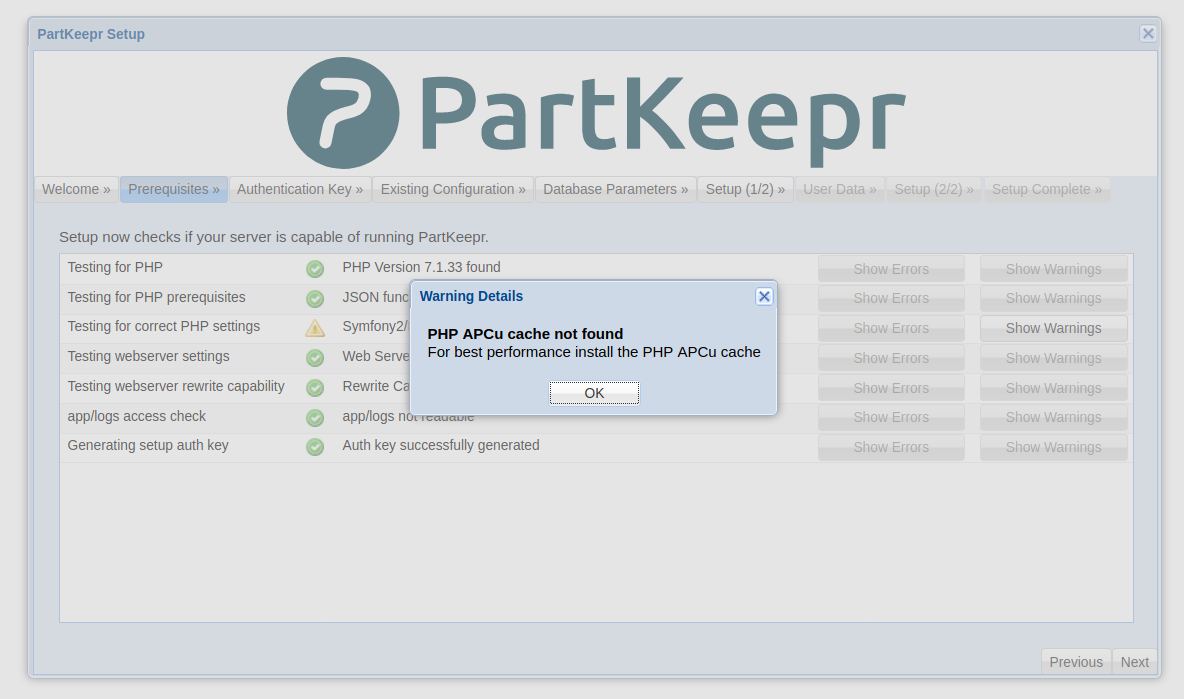
Task: Select 'Generating setup auth key' label
Action: point(148,445)
